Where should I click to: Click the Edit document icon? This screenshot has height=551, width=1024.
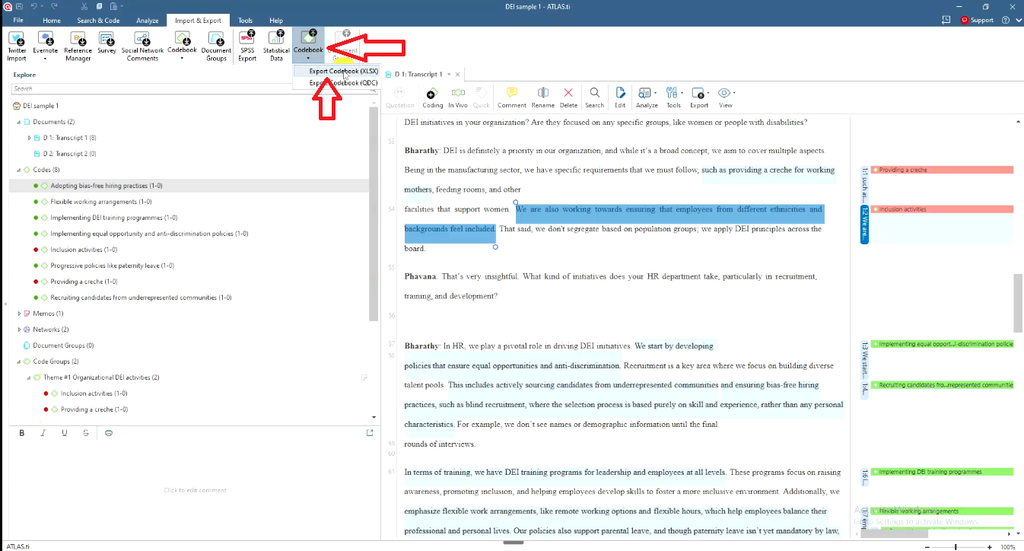[620, 97]
